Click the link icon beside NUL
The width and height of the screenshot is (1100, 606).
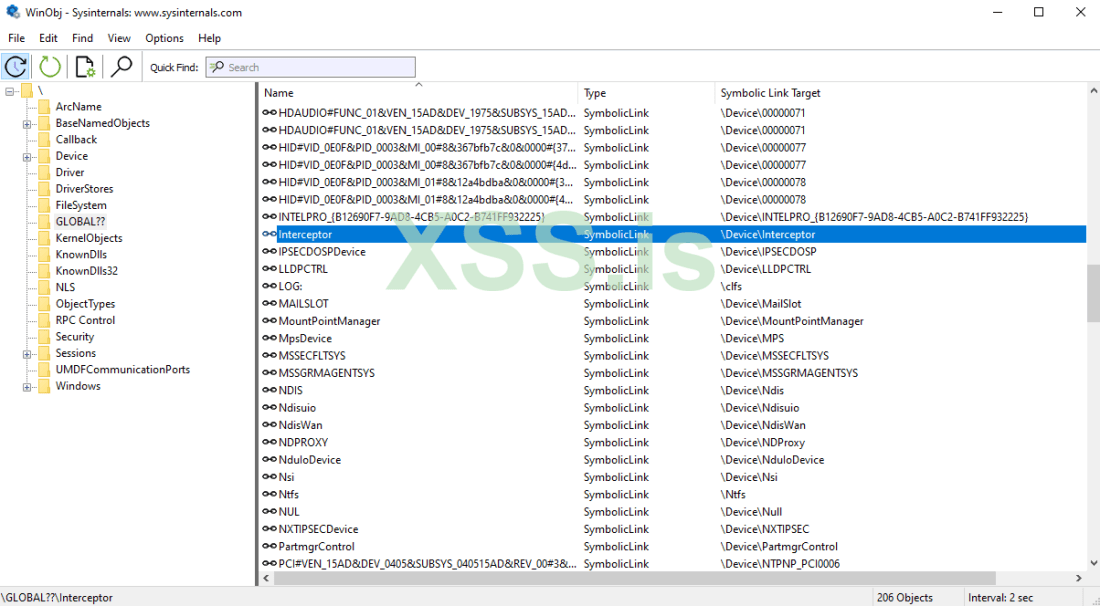(269, 512)
